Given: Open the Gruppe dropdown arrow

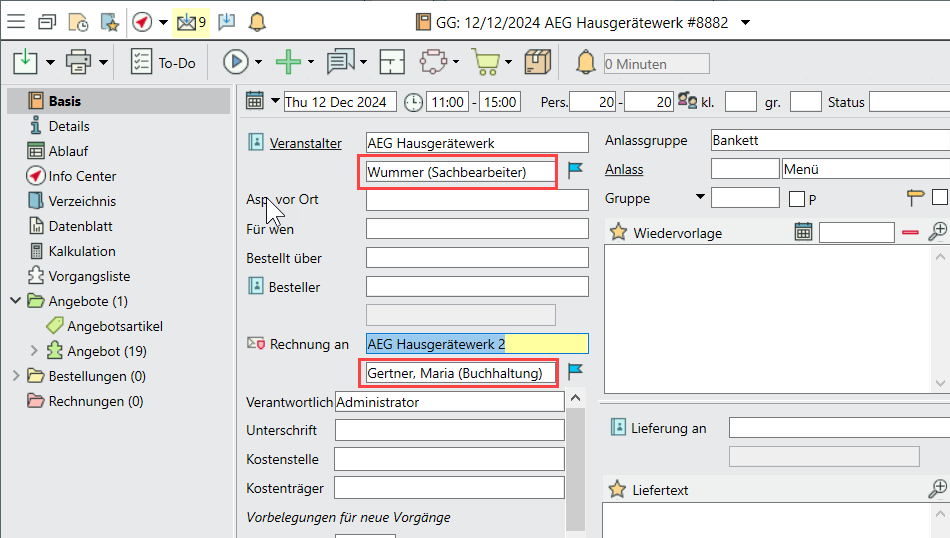Looking at the screenshot, I should pos(700,197).
